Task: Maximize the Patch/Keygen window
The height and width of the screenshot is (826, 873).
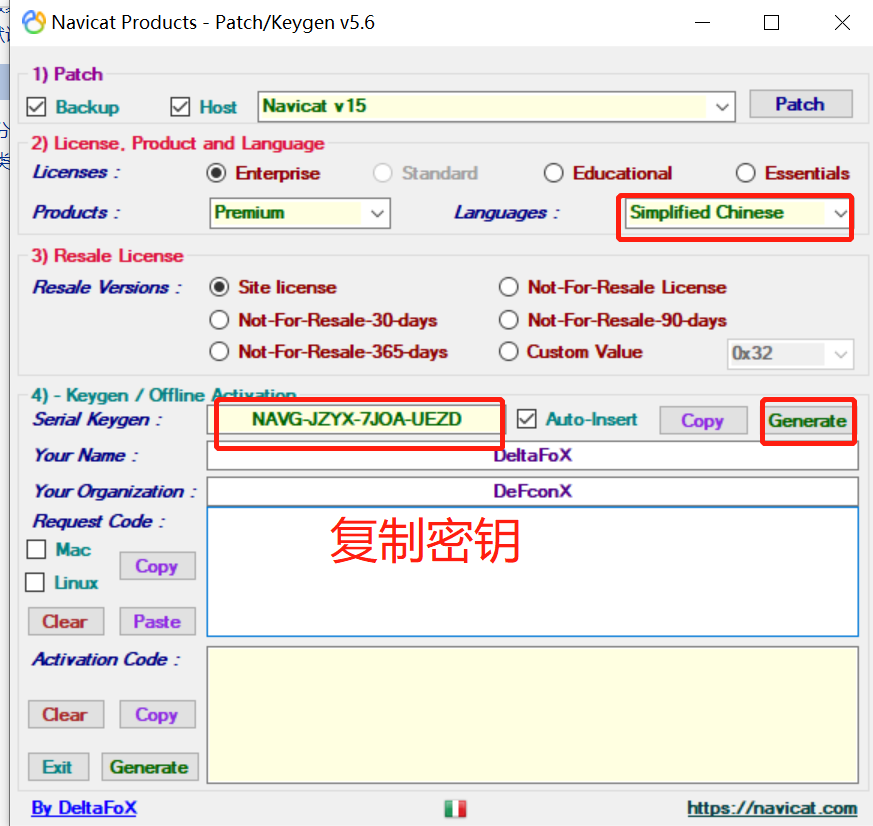Action: (x=771, y=23)
